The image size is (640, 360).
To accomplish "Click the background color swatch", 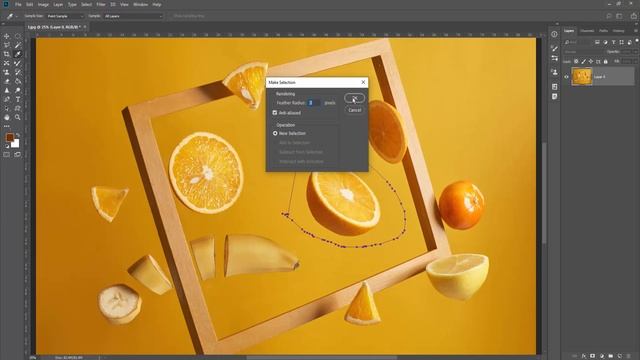I will coord(16,144).
